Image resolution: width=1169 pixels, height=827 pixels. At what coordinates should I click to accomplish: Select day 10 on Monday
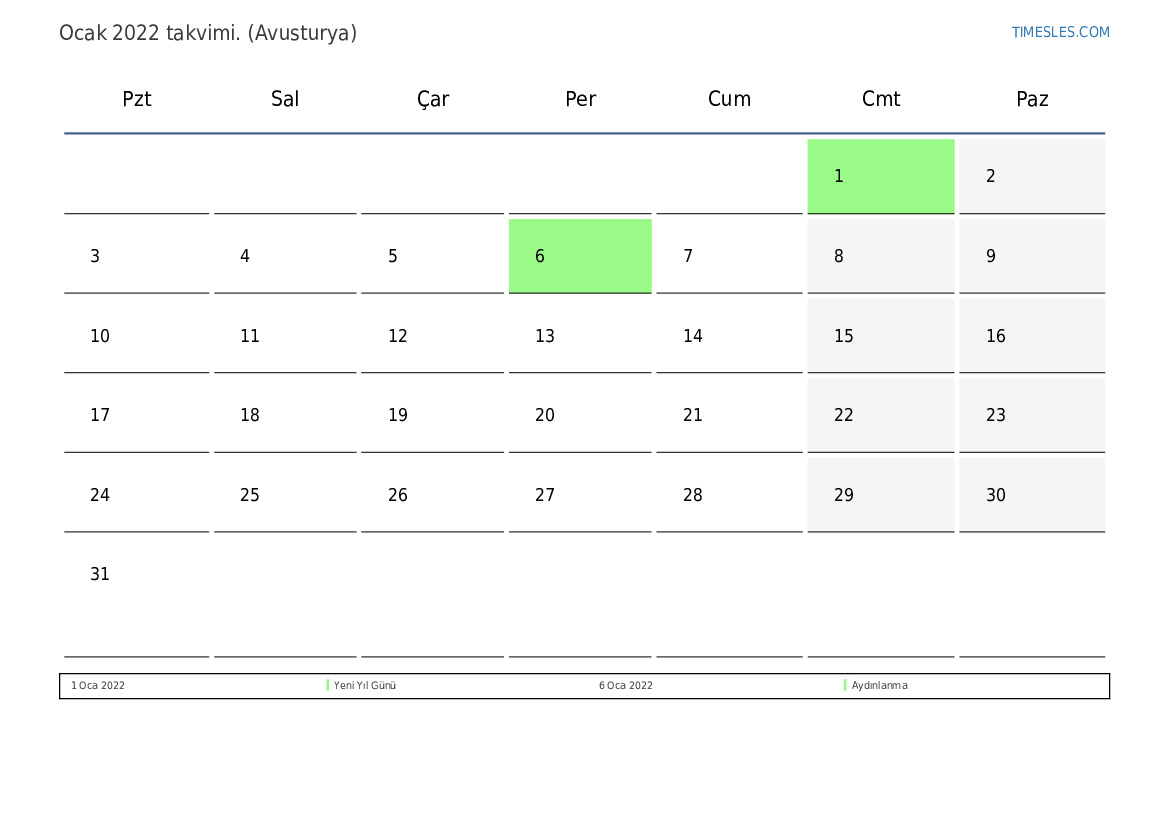[x=100, y=336]
